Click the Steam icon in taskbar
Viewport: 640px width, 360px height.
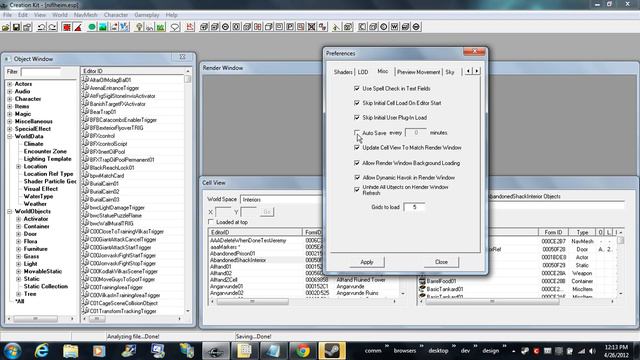click(x=332, y=351)
